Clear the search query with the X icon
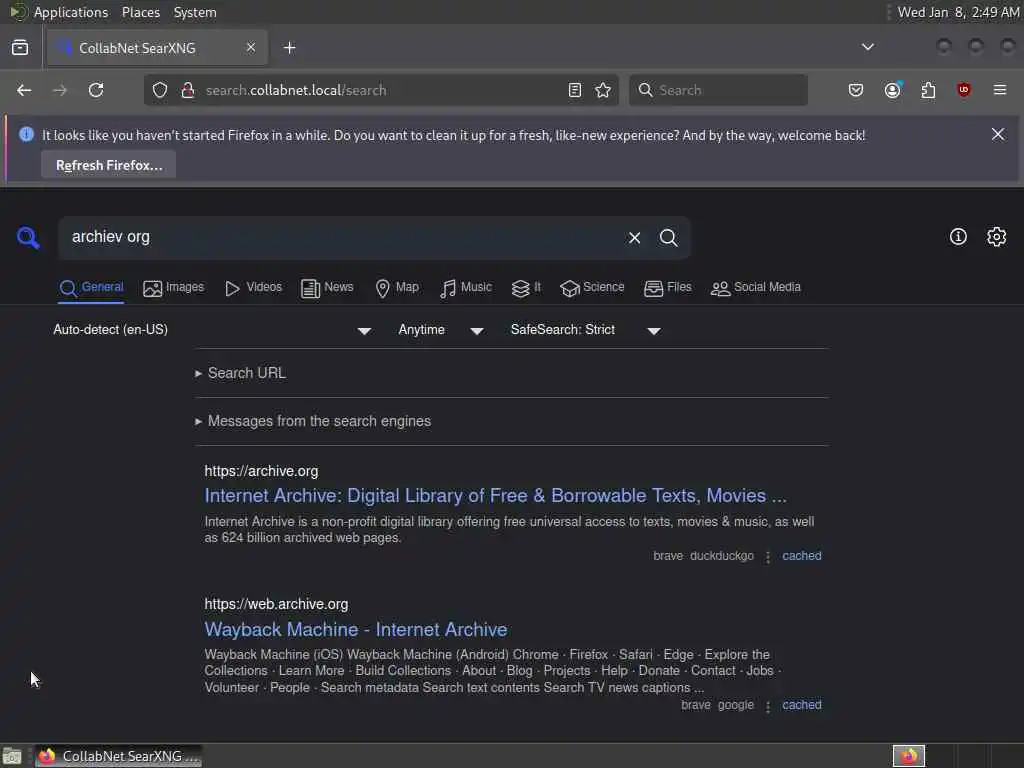1024x768 pixels. click(x=634, y=238)
